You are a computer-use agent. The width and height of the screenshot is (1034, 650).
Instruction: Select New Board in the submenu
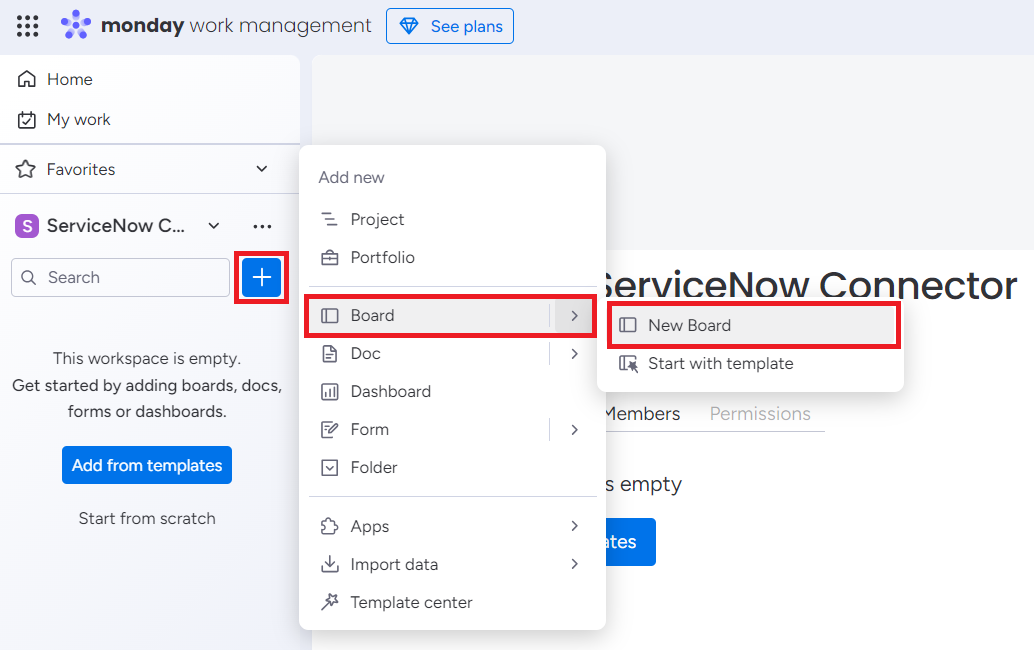coord(753,325)
